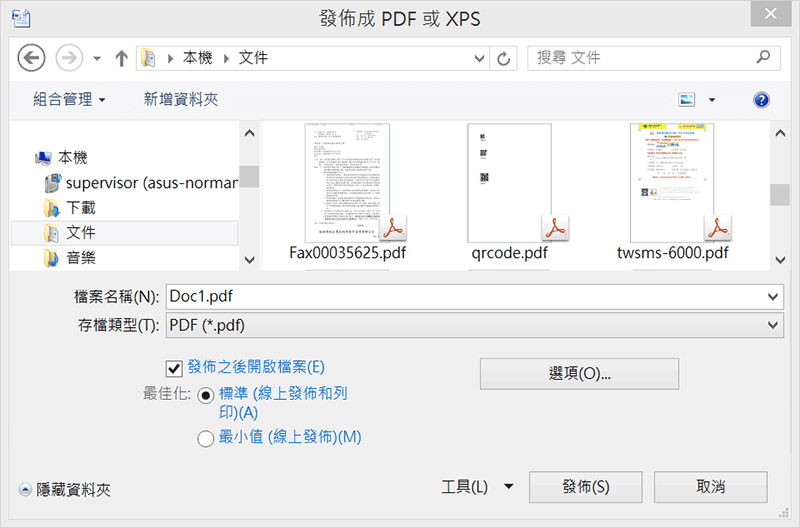Click 取消 to cancel
Screen dimensions: 800x528
711,487
